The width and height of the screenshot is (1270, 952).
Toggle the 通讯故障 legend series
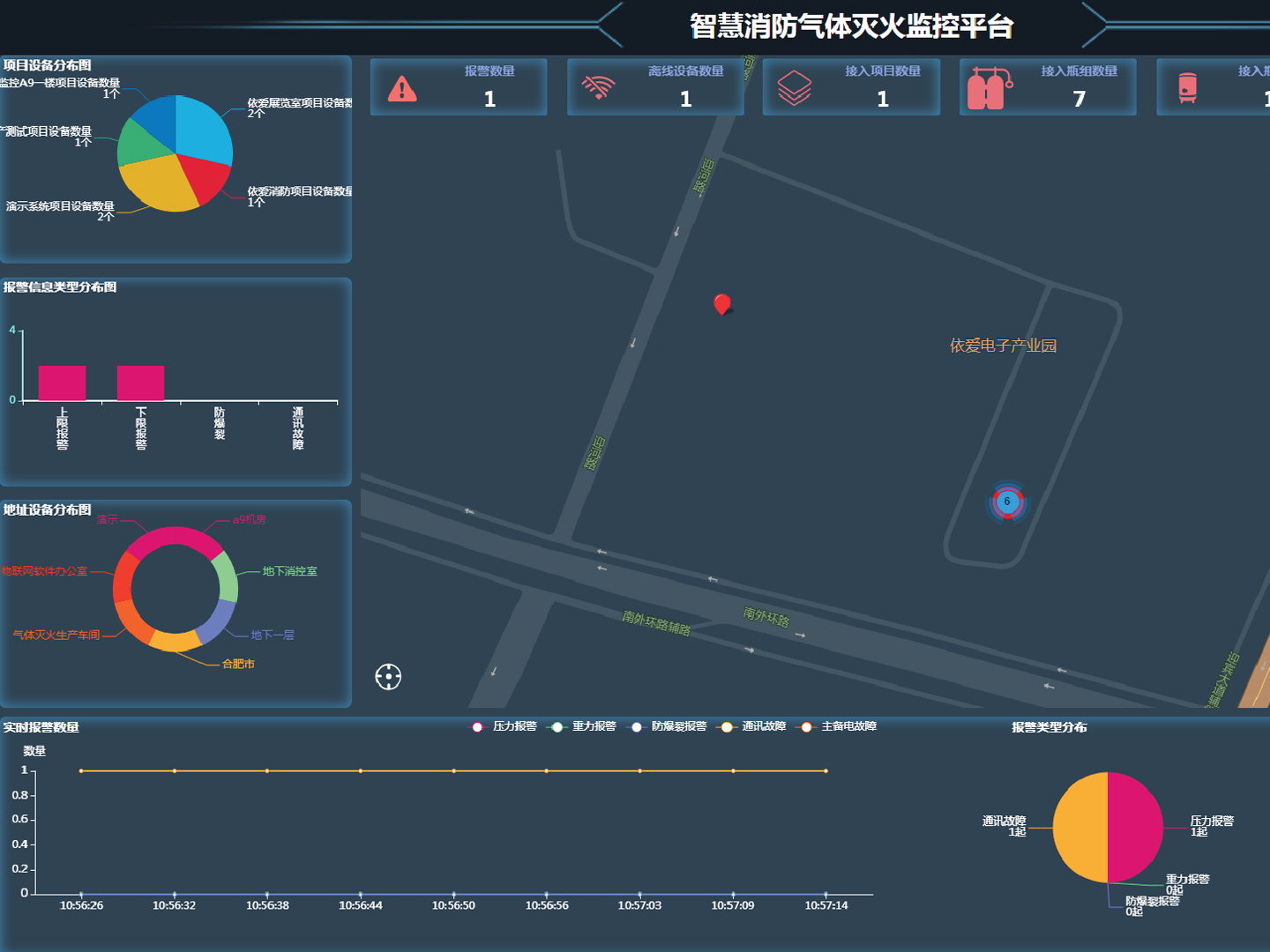click(752, 726)
